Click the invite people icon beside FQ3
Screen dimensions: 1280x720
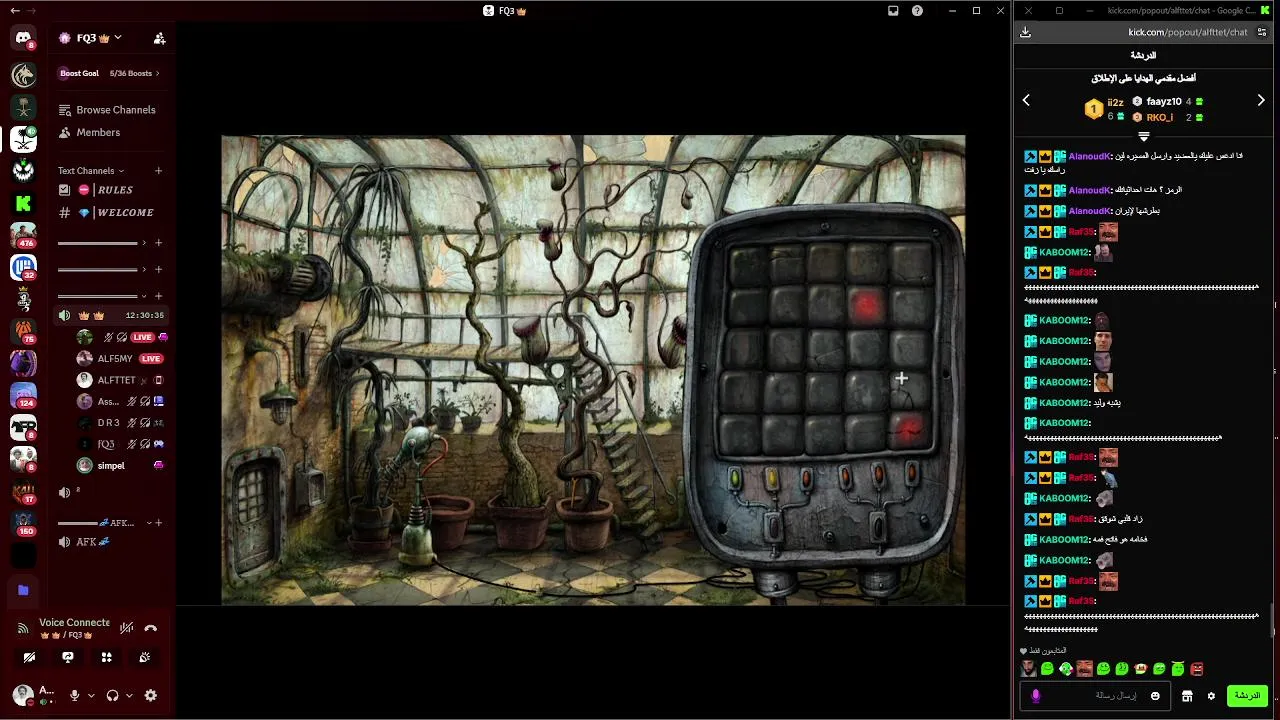click(x=159, y=38)
